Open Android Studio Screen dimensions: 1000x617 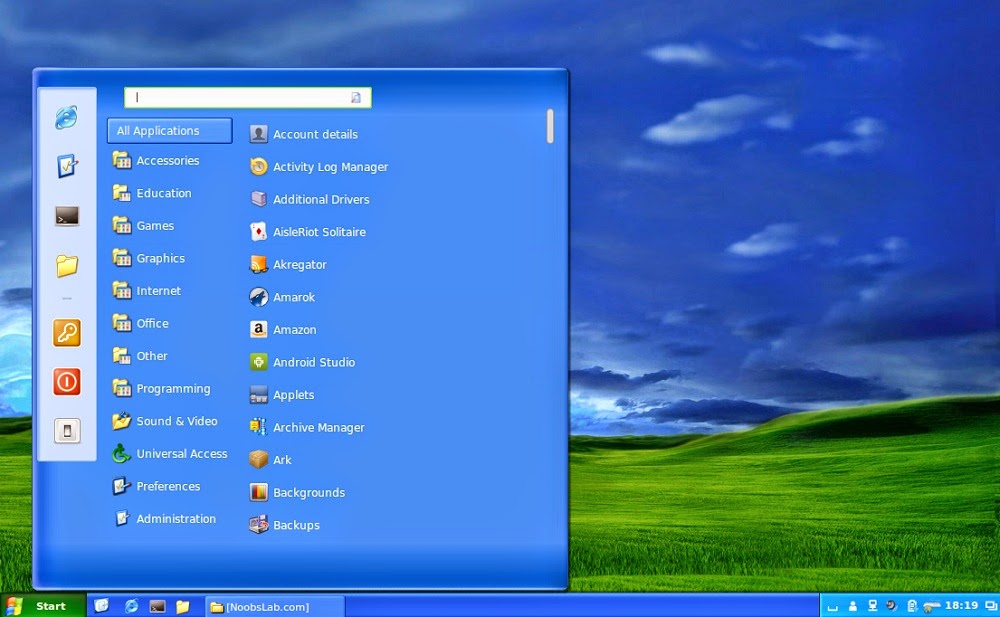coord(314,362)
